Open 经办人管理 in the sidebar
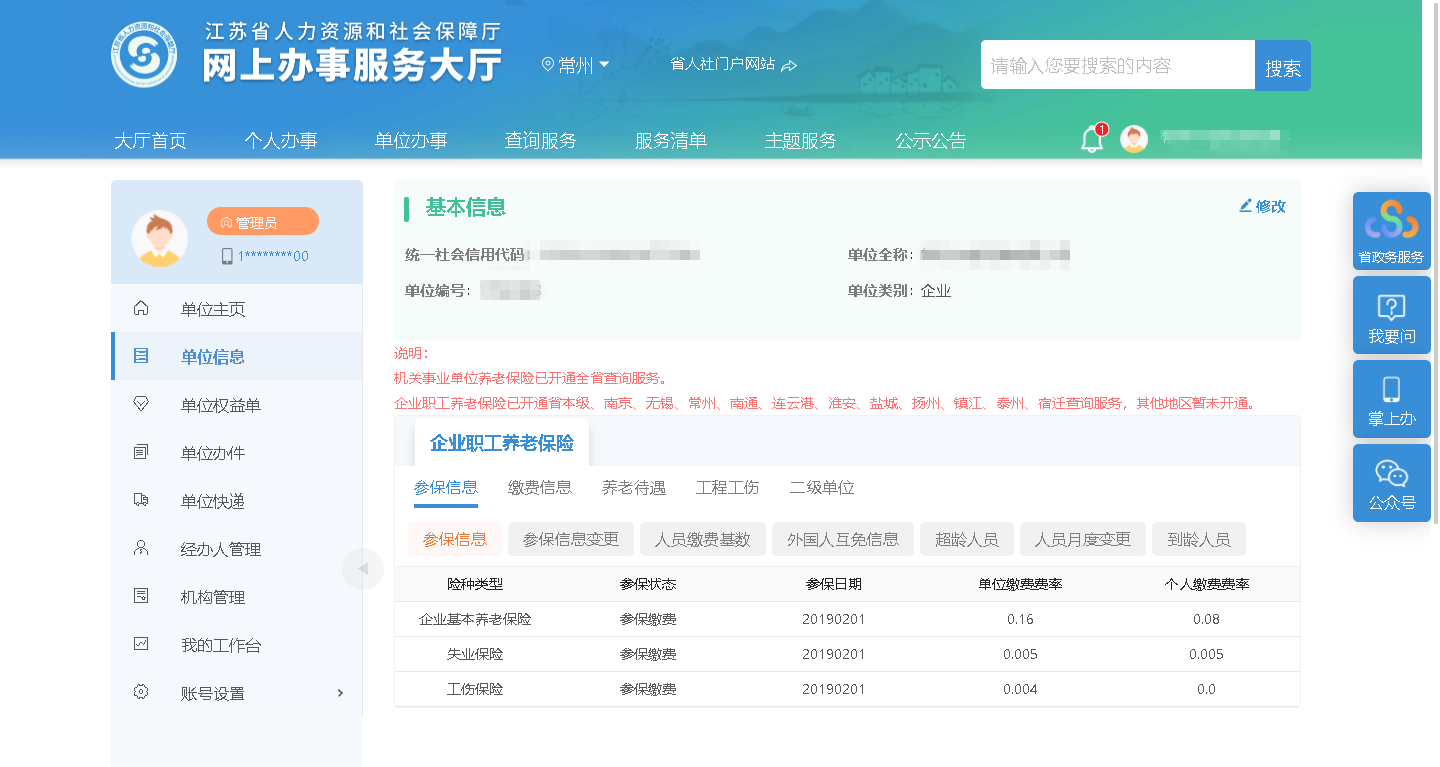The width and height of the screenshot is (1440, 767). coord(220,549)
